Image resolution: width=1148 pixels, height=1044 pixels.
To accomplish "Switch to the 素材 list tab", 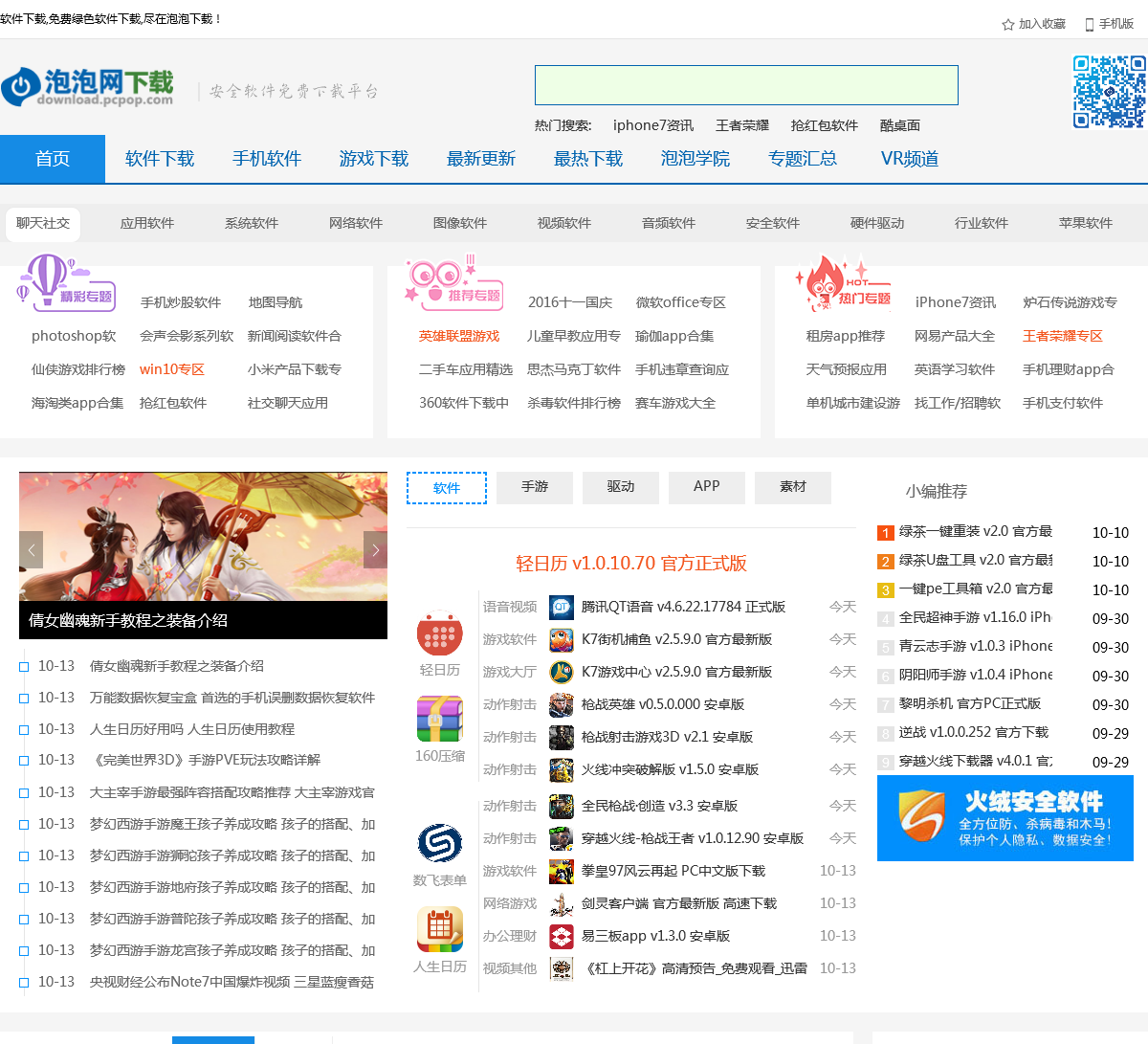I will click(793, 487).
